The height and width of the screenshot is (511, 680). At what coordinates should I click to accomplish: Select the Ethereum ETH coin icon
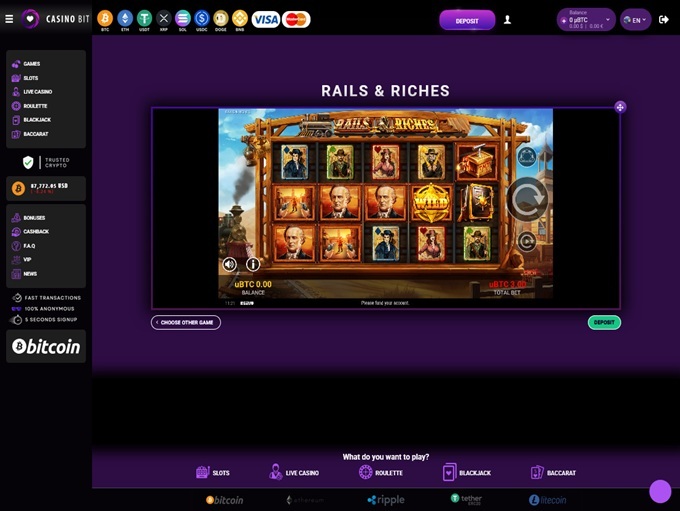click(125, 18)
